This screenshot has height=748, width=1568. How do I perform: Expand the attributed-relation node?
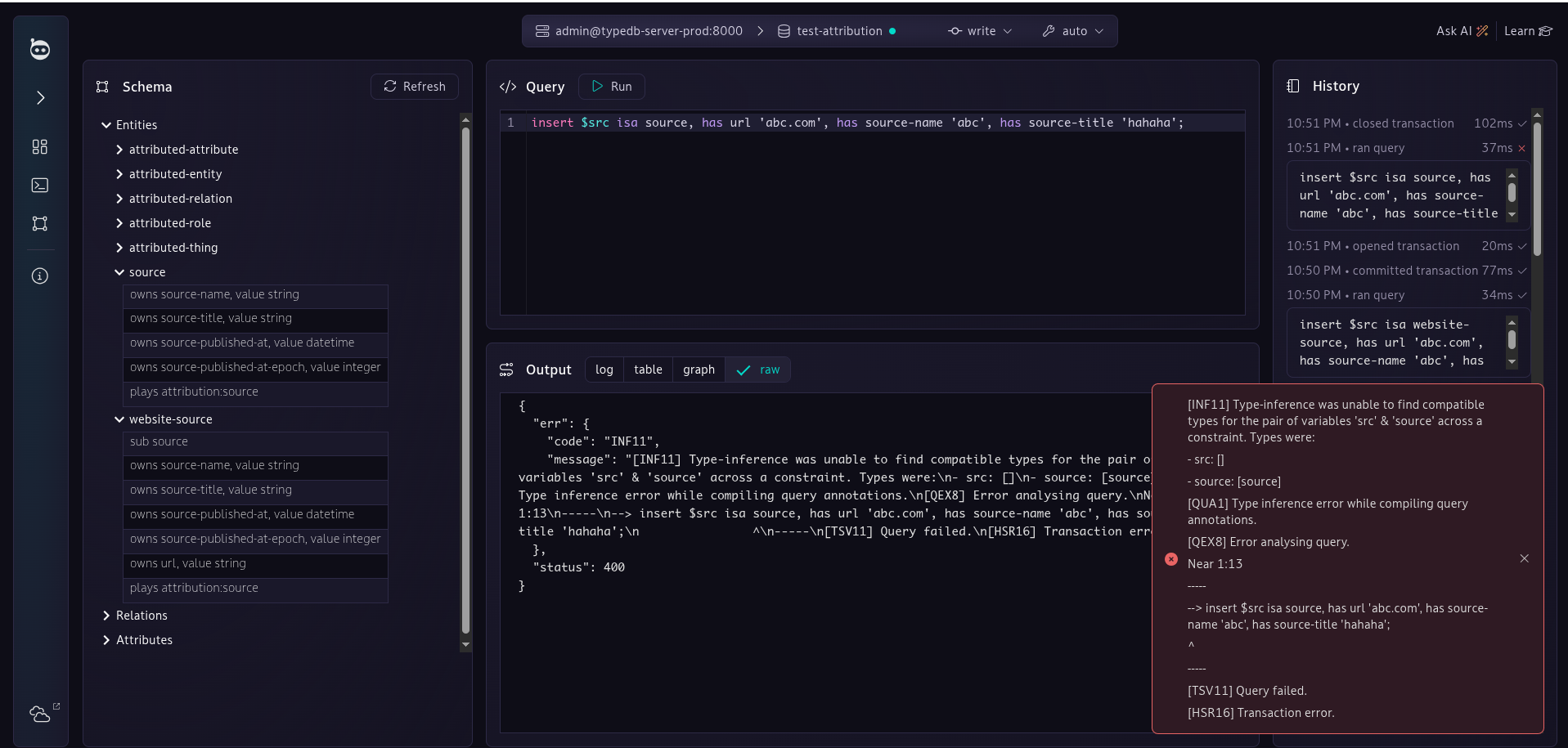tap(119, 199)
